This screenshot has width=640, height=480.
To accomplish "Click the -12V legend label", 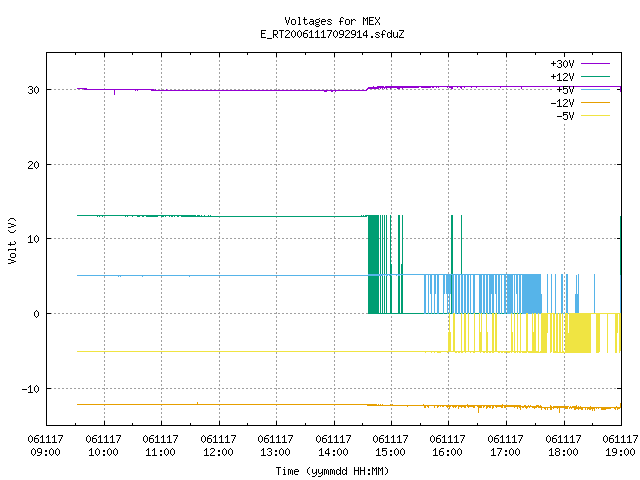I will click(562, 103).
